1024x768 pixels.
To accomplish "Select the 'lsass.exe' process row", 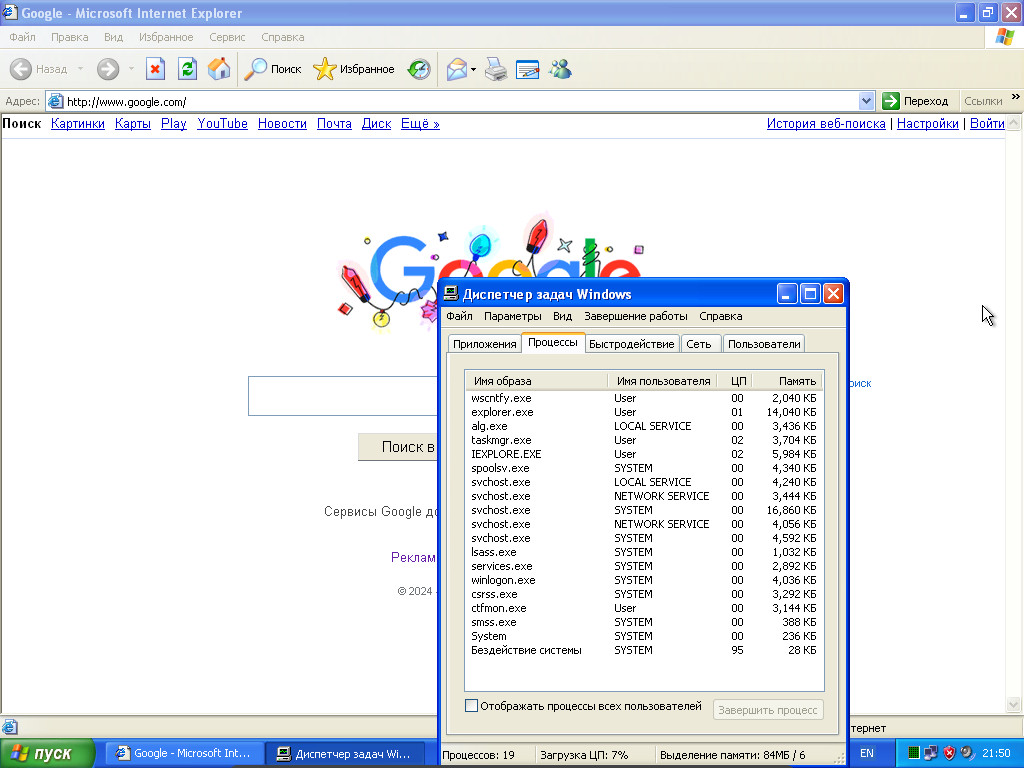I will tap(644, 552).
